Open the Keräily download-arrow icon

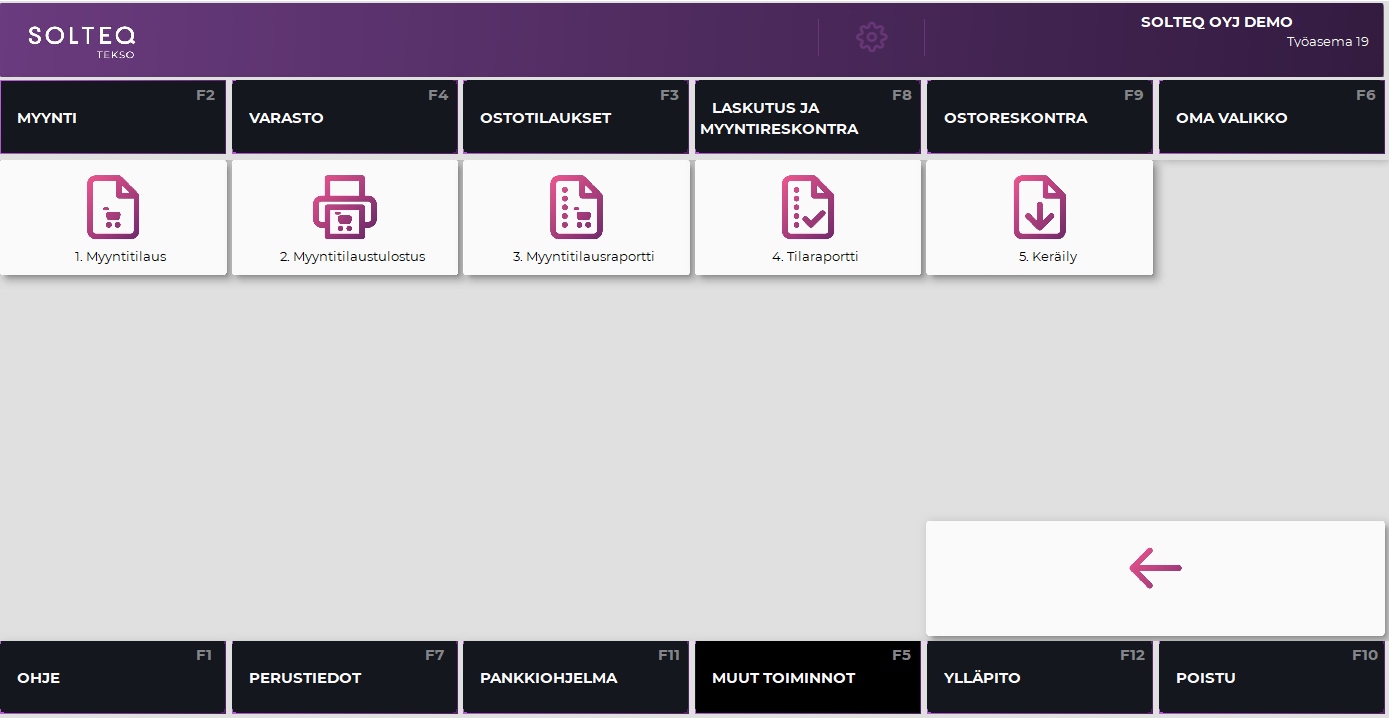[x=1039, y=207]
